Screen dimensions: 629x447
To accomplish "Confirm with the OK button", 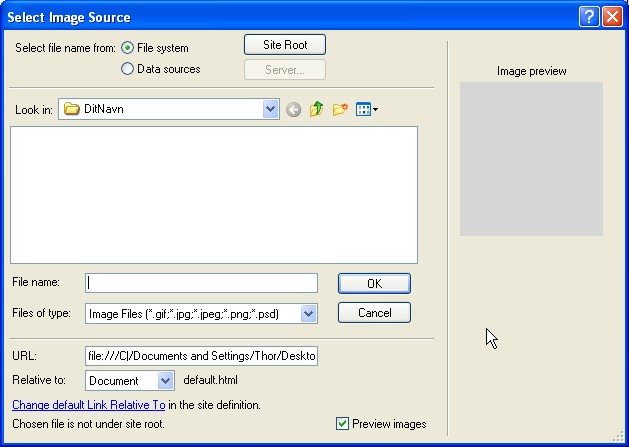I will click(x=374, y=283).
